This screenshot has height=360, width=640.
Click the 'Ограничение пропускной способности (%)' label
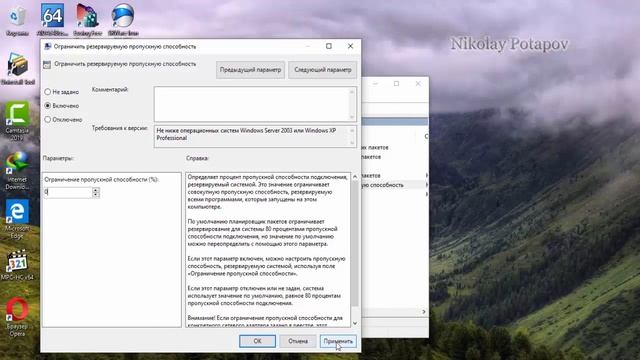point(101,180)
